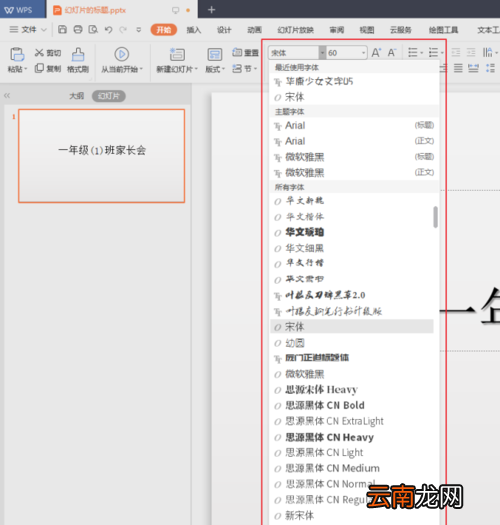
Task: Collapse slide panel with double chevron
Action: click(7, 96)
